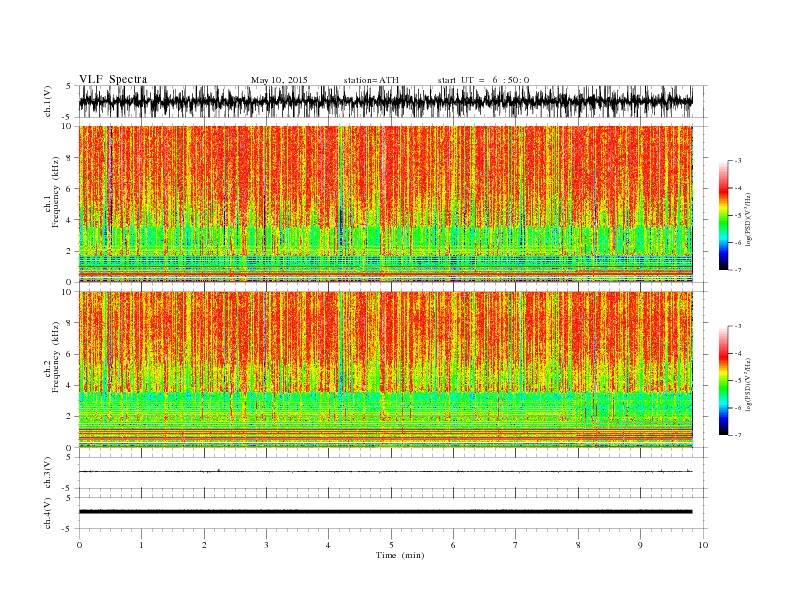792x612 pixels.
Task: Click the ch.2 'Frequency (kHz)' axis label
Action: [x=56, y=357]
